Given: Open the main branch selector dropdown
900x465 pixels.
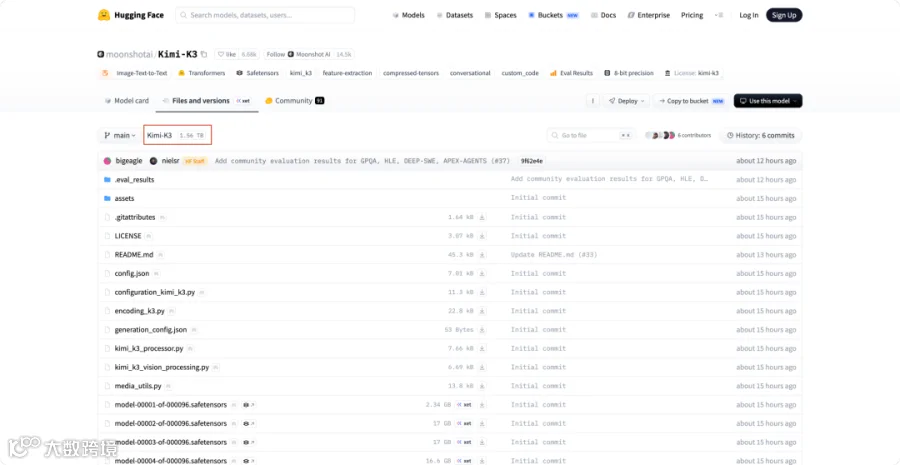Looking at the screenshot, I should (119, 135).
